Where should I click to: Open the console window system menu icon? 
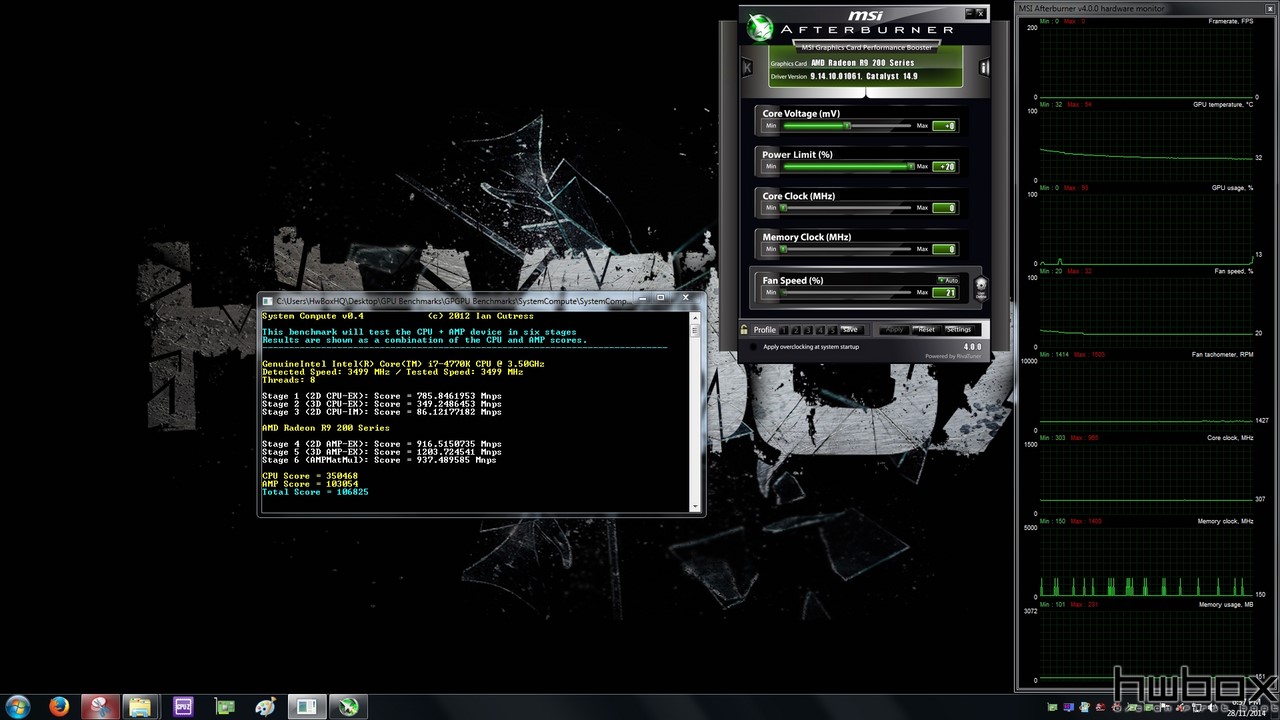268,300
